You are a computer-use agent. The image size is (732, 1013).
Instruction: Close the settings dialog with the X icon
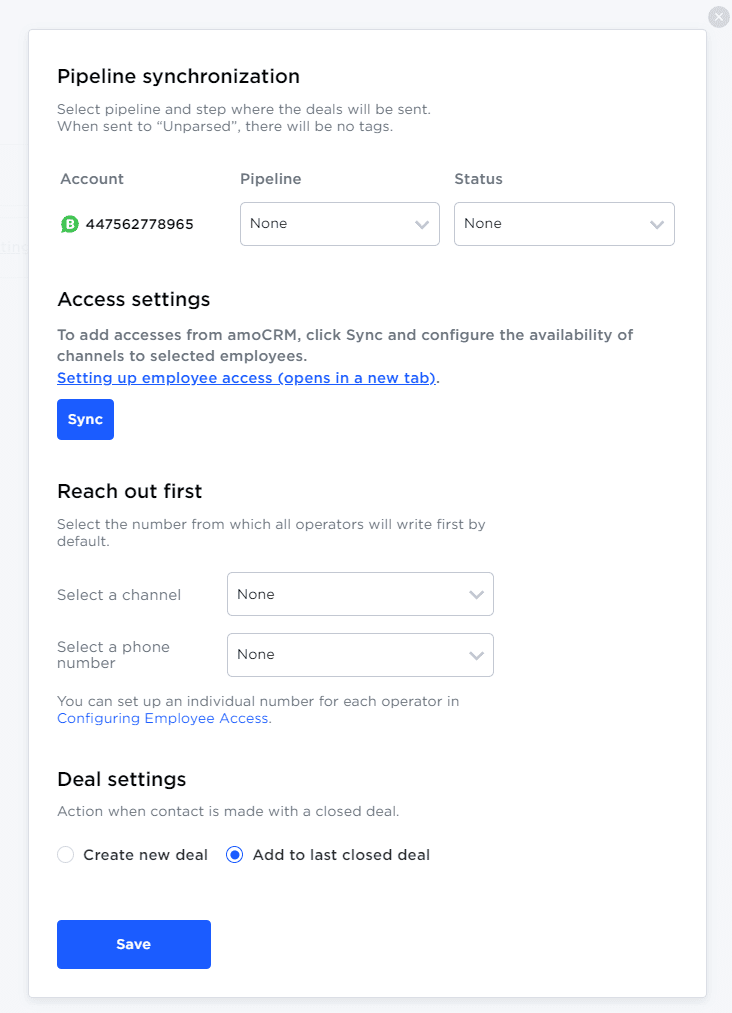[x=718, y=17]
